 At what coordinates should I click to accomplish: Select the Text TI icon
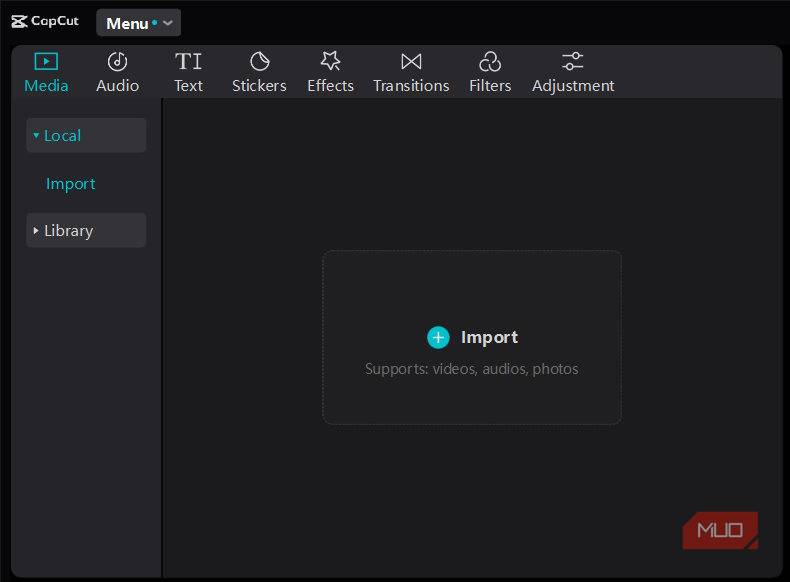[188, 61]
